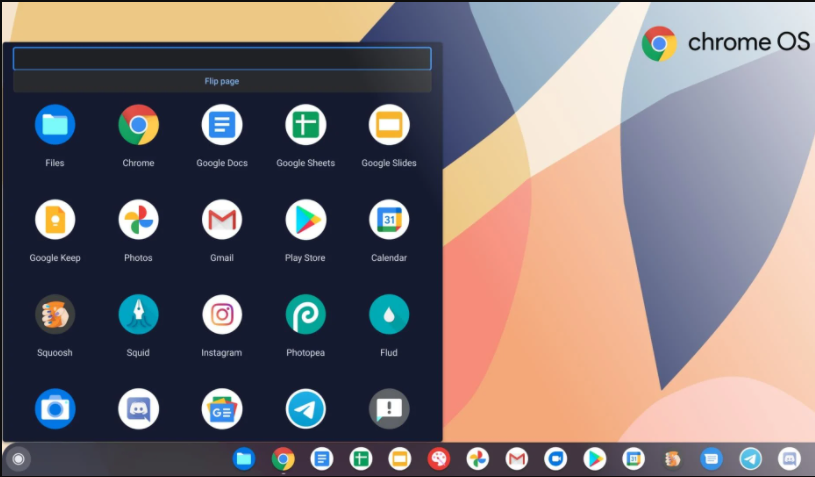Launch Discord from the launcher bottom row
This screenshot has height=477, width=815.
(138, 409)
